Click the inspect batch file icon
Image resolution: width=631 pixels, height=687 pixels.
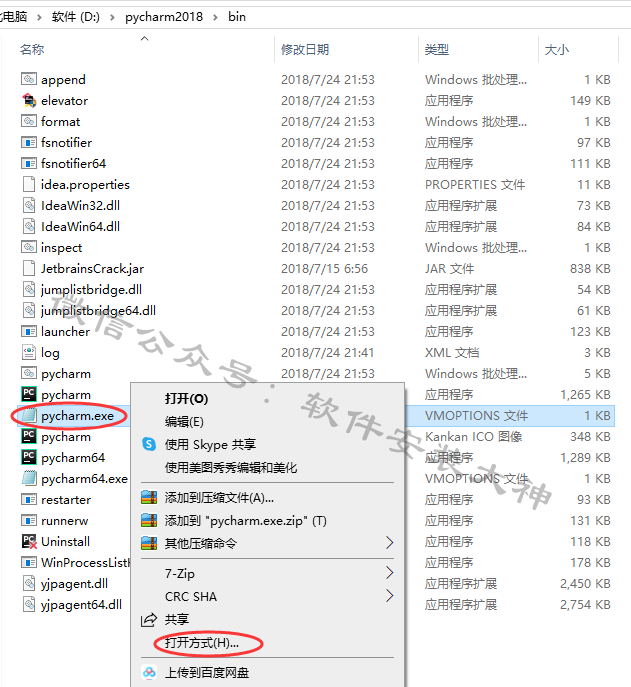pos(29,248)
